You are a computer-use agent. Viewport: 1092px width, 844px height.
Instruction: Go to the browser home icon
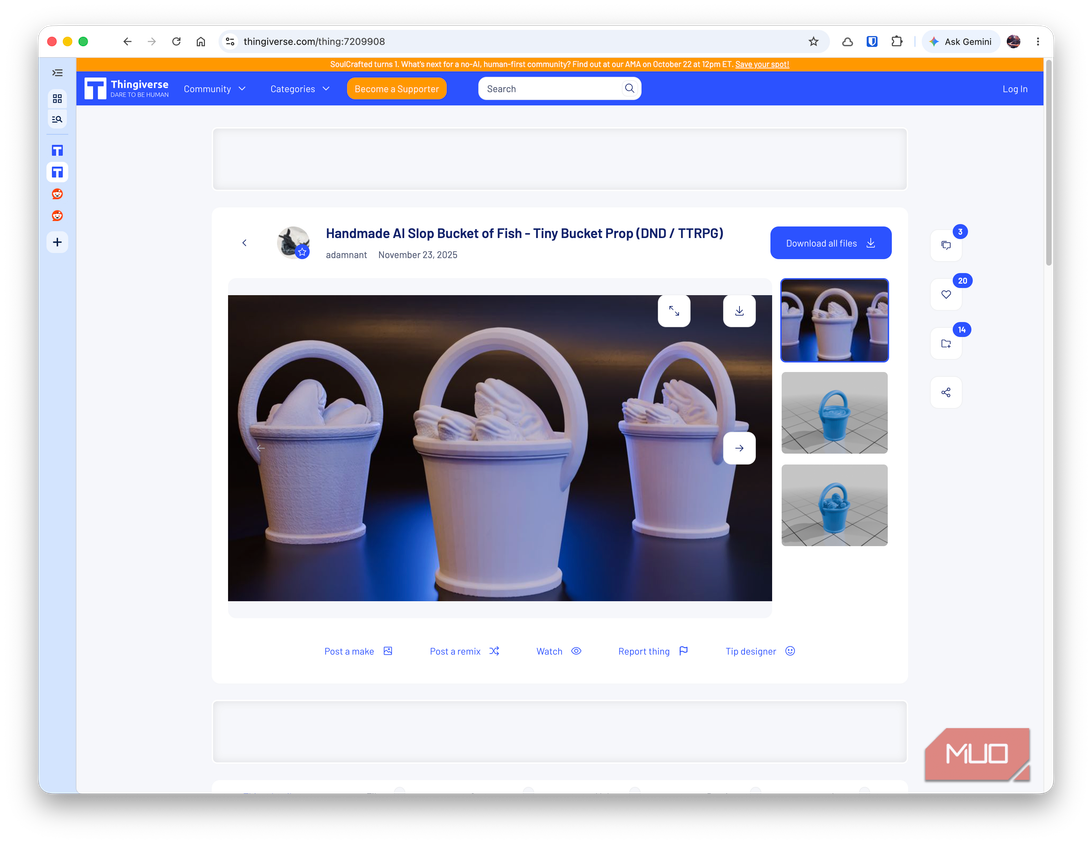[x=201, y=42]
